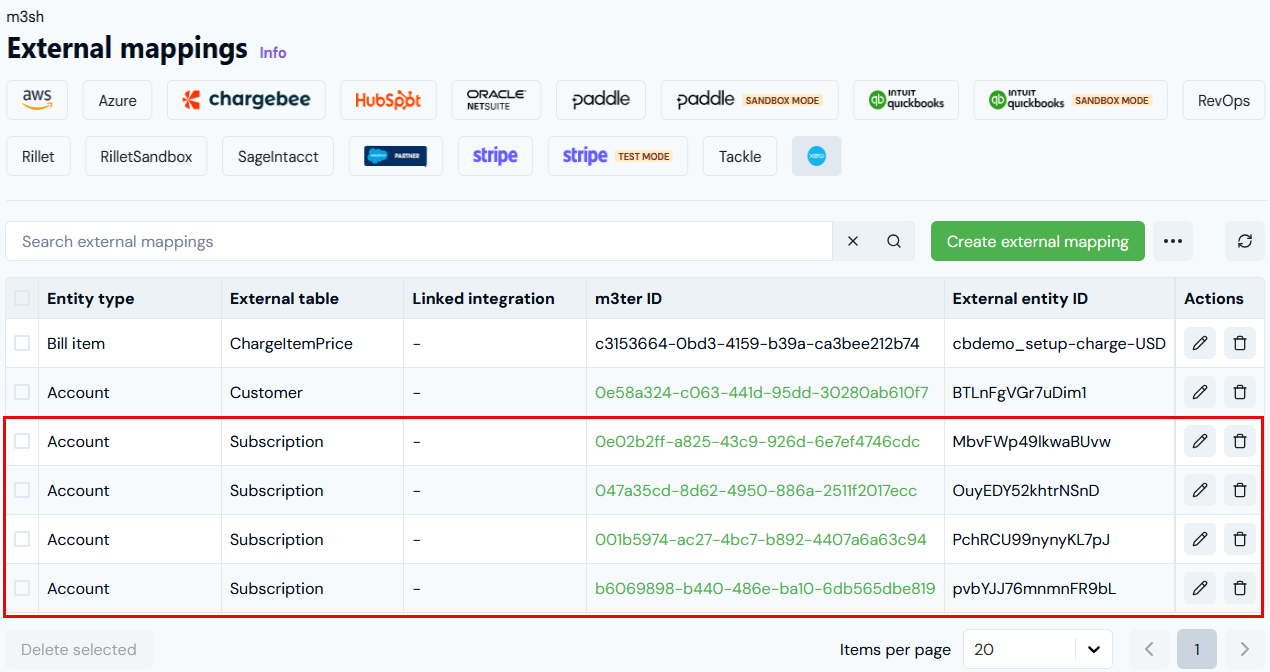
Task: Choose Paddle Sandbox Mode integration
Action: [x=749, y=100]
